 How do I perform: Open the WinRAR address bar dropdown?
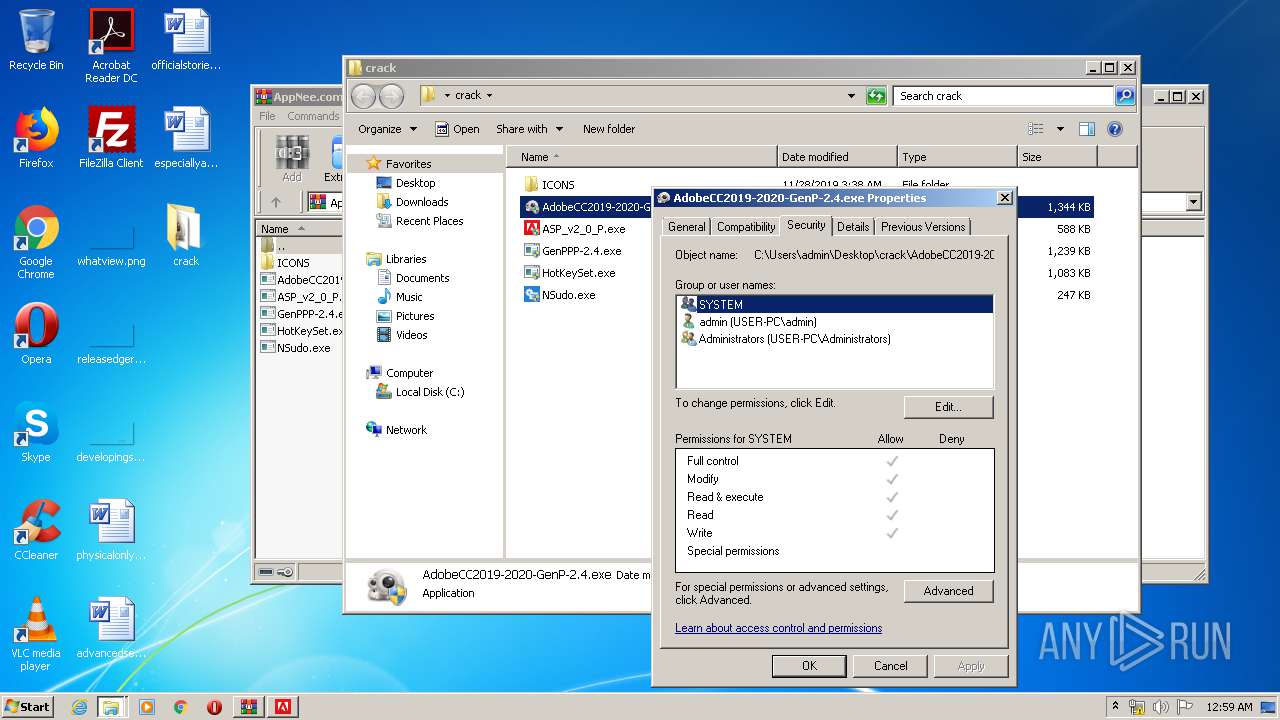tap(1193, 202)
